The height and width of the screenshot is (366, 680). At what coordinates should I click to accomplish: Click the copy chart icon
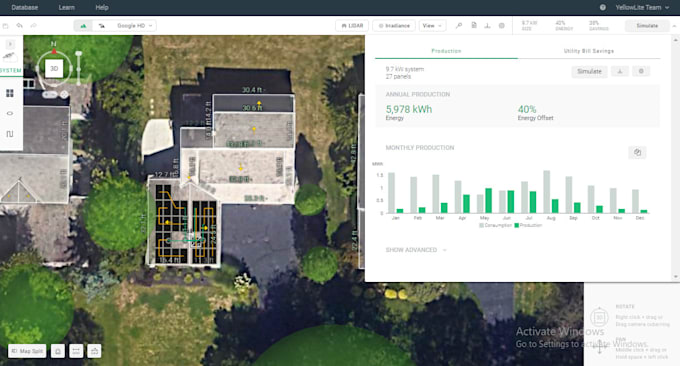click(637, 152)
